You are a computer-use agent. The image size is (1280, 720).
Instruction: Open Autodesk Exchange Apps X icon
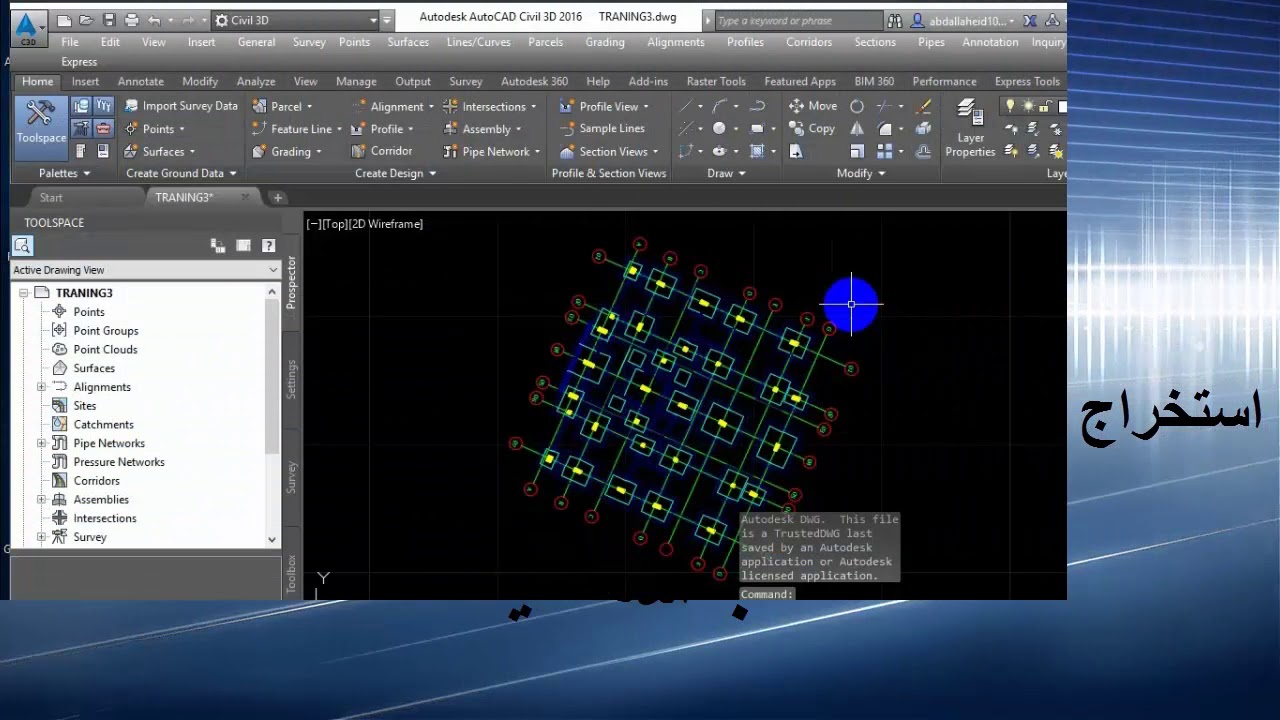tap(1030, 21)
